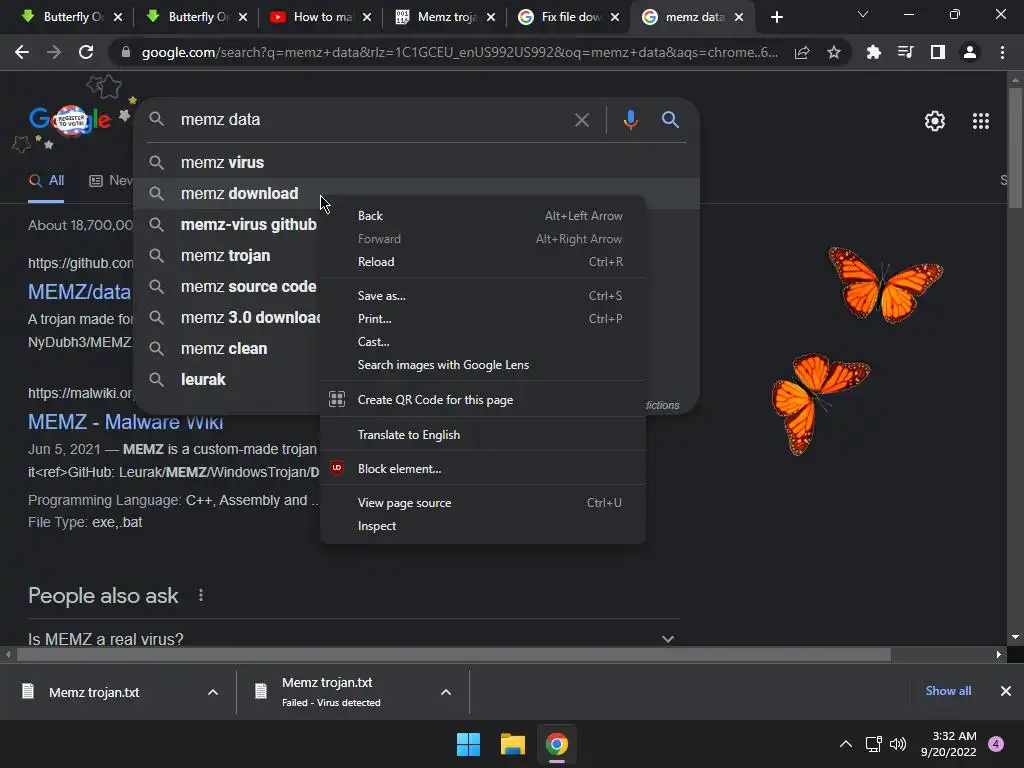Open tab search chevron in title bar

[x=863, y=14]
